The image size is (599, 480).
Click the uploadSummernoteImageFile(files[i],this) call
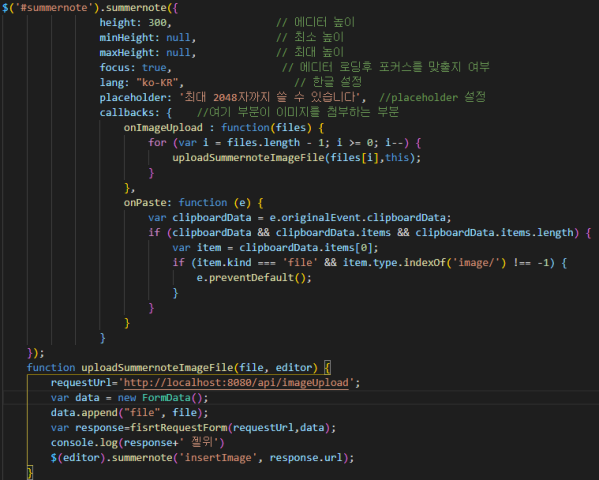296,157
